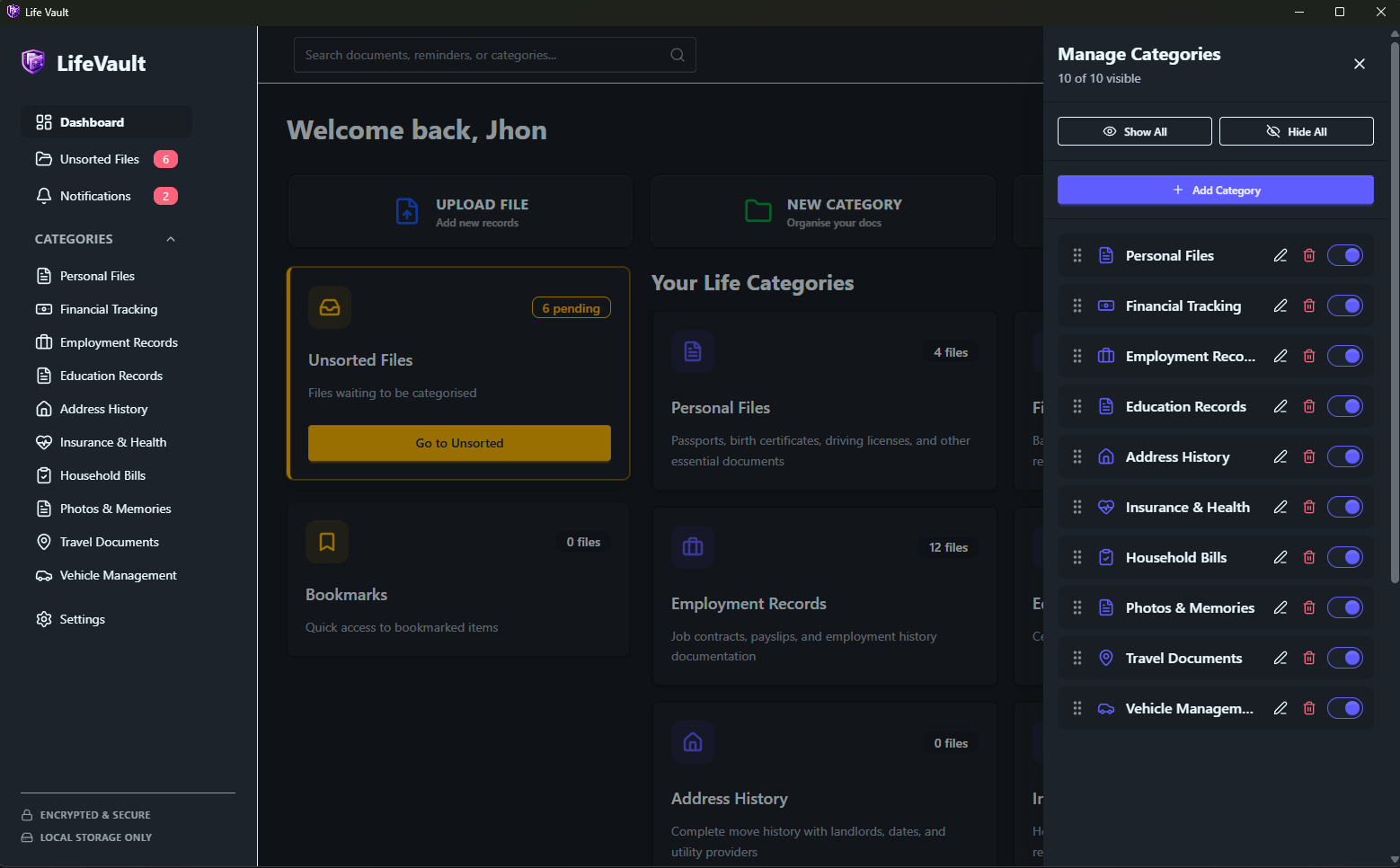The width and height of the screenshot is (1400, 868).
Task: Click the Add Category button
Action: [x=1215, y=190]
